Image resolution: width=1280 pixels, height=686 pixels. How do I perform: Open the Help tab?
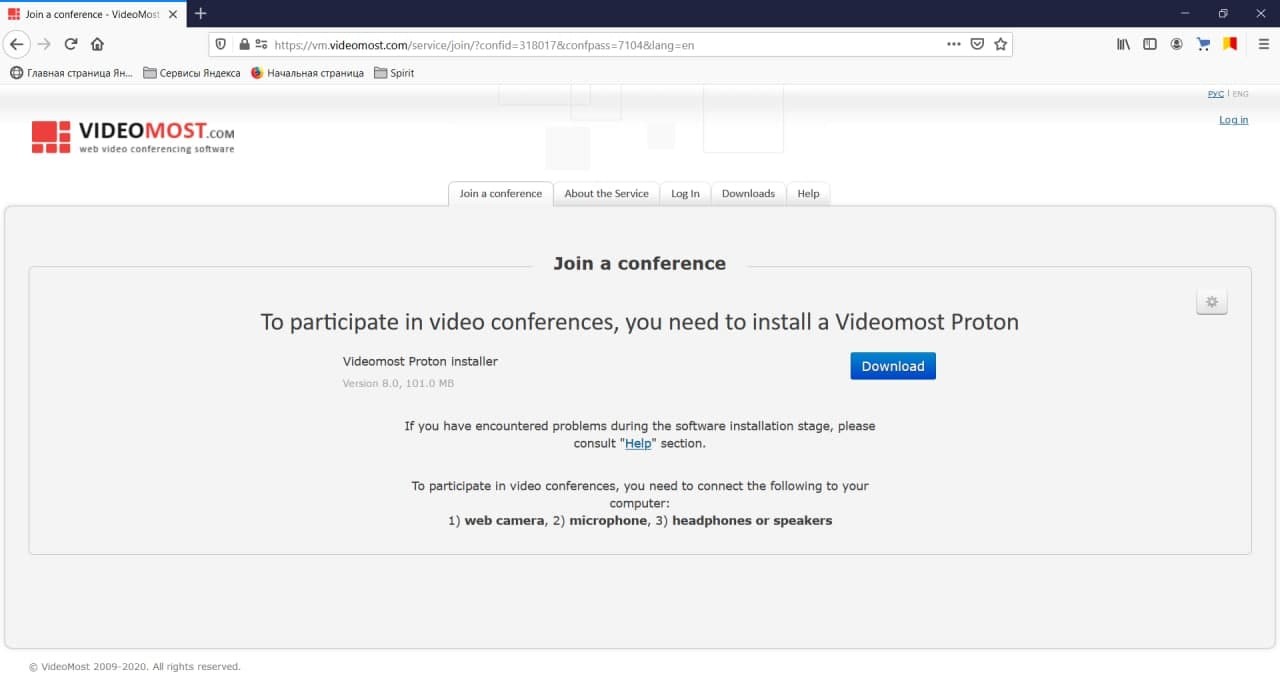pyautogui.click(x=808, y=194)
